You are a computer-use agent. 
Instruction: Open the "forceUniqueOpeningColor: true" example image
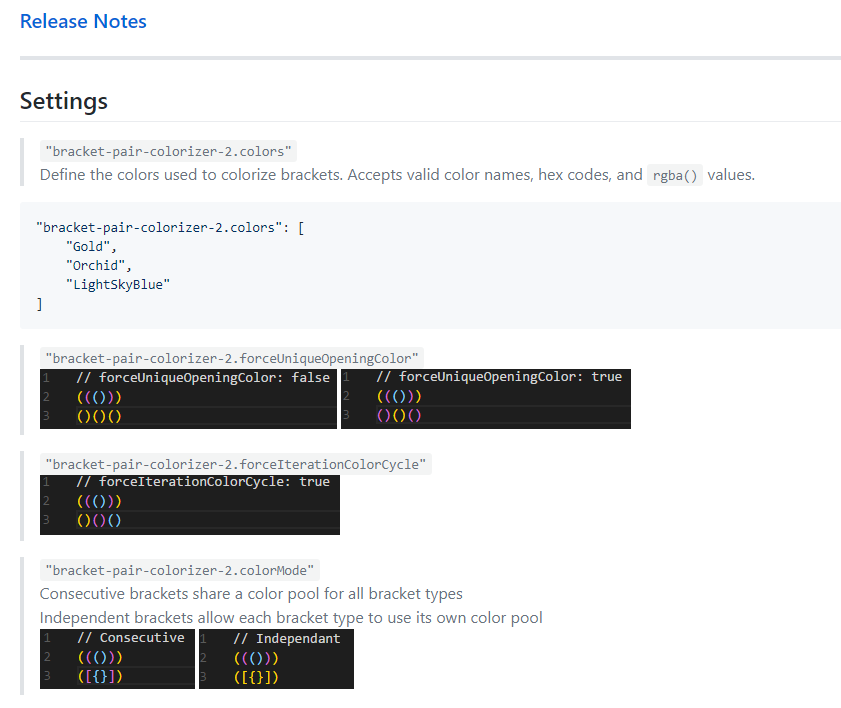pyautogui.click(x=486, y=398)
